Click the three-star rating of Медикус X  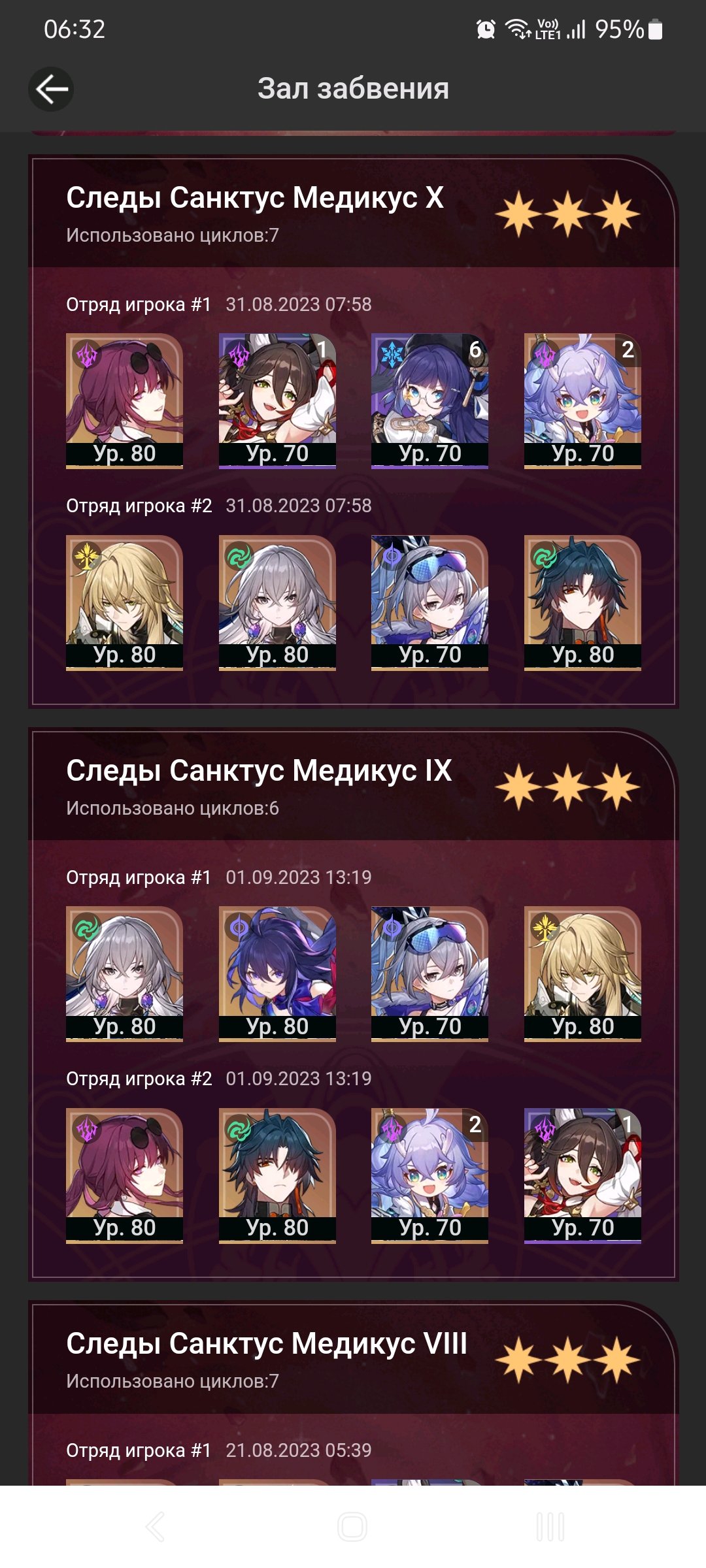[567, 214]
